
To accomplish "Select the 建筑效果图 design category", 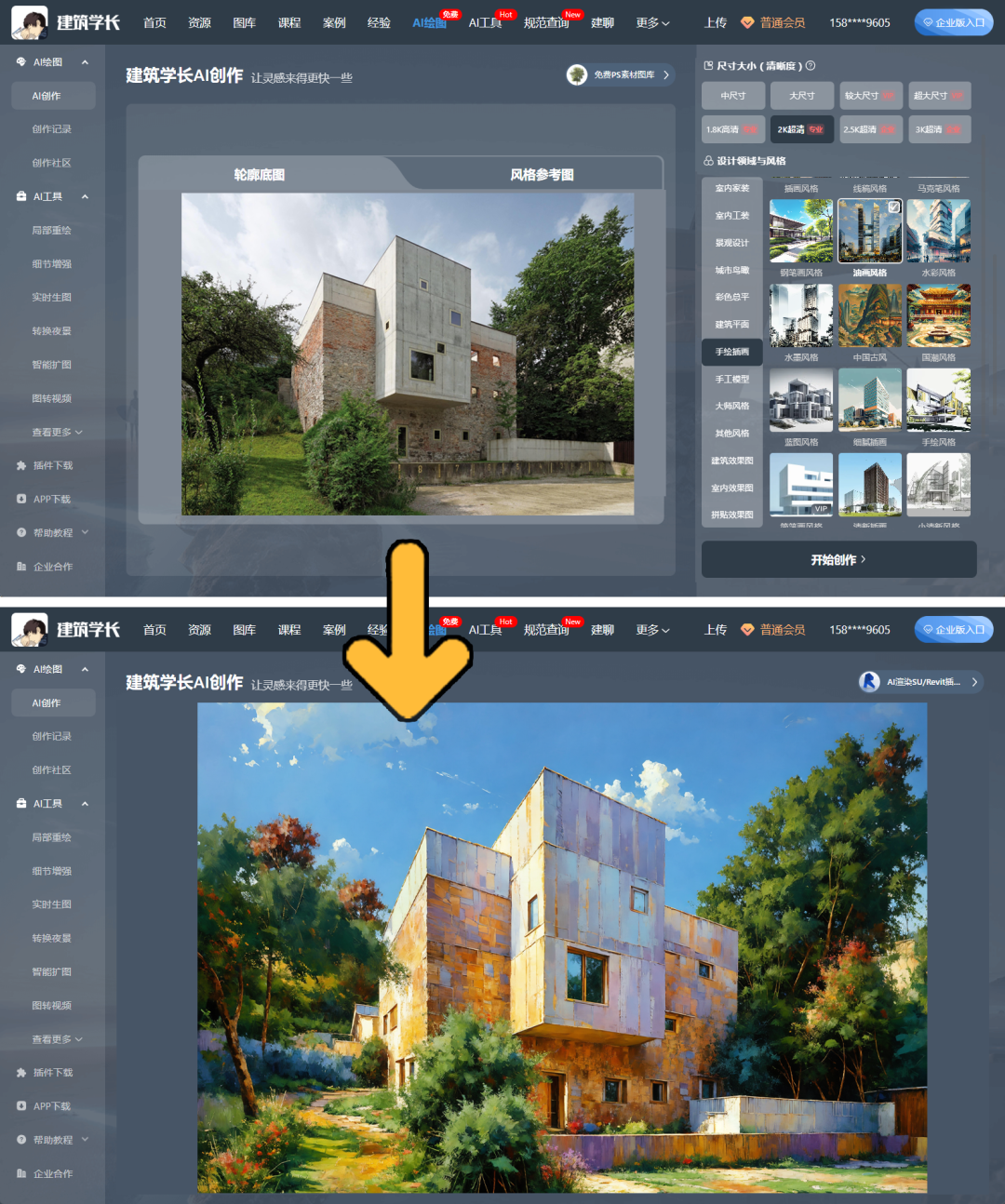I will click(732, 461).
